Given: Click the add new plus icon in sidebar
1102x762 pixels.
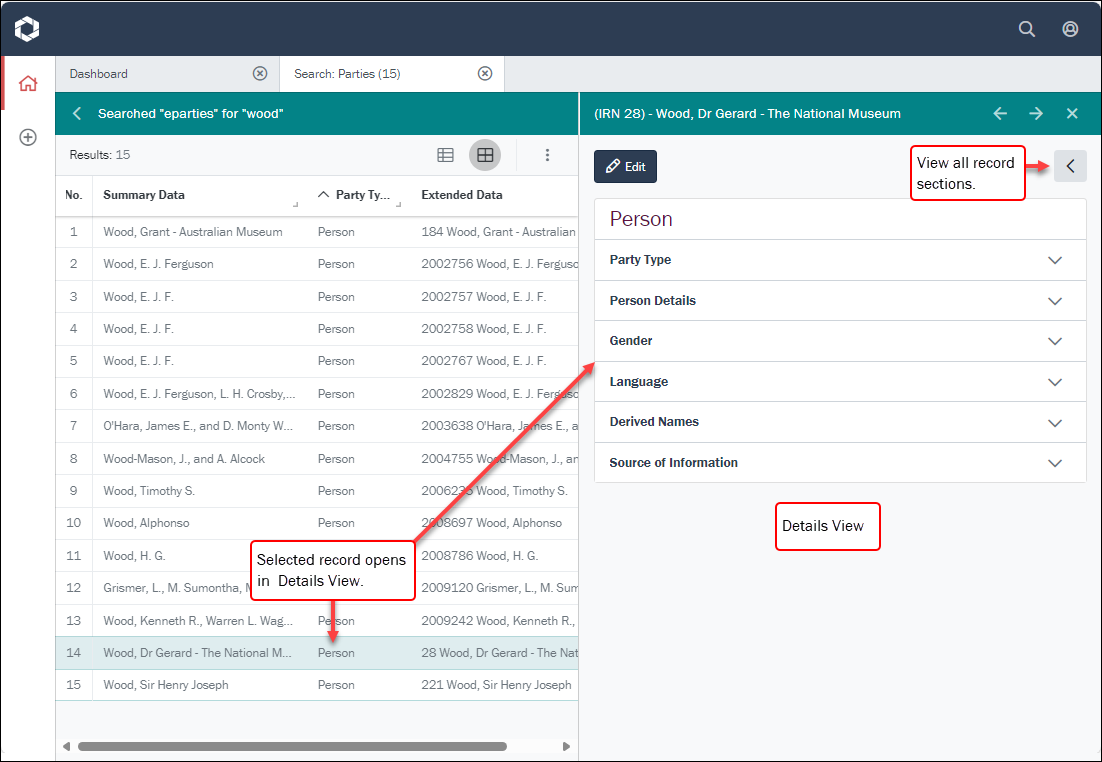Looking at the screenshot, I should [x=28, y=137].
